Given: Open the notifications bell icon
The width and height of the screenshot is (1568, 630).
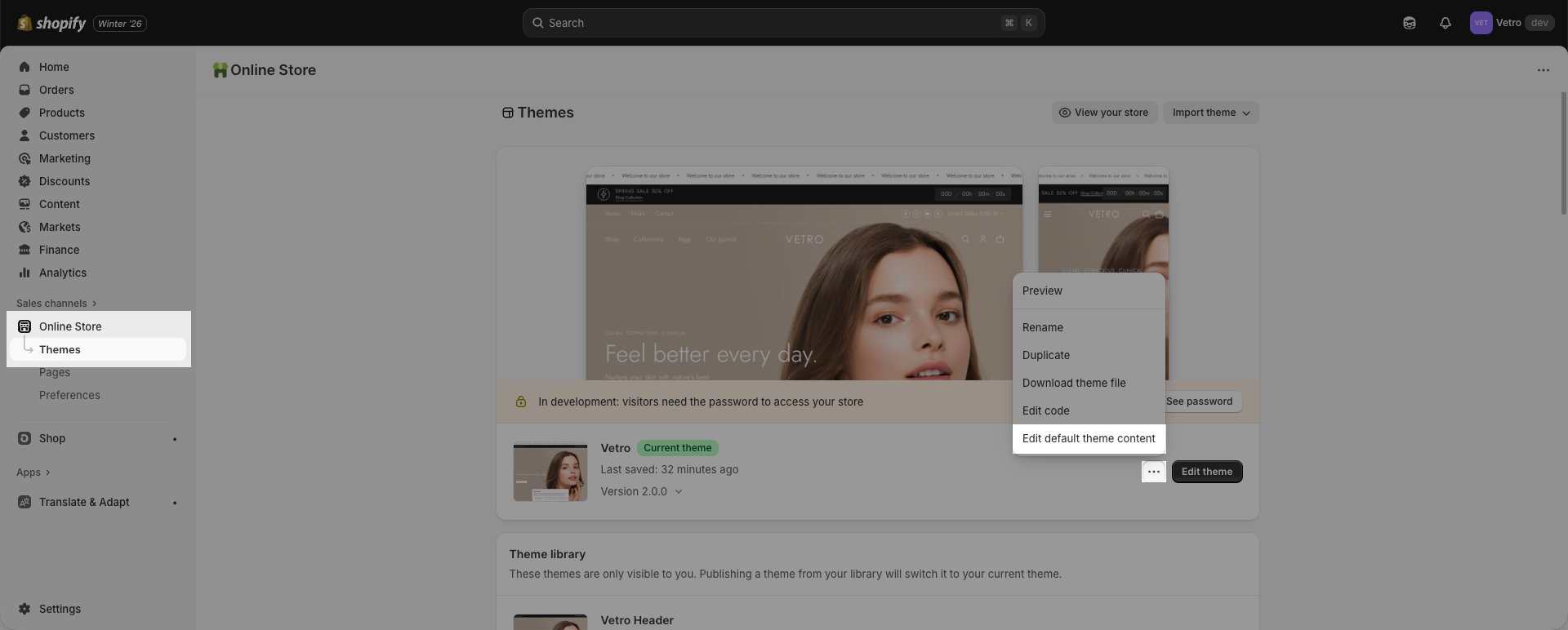Looking at the screenshot, I should point(1445,23).
